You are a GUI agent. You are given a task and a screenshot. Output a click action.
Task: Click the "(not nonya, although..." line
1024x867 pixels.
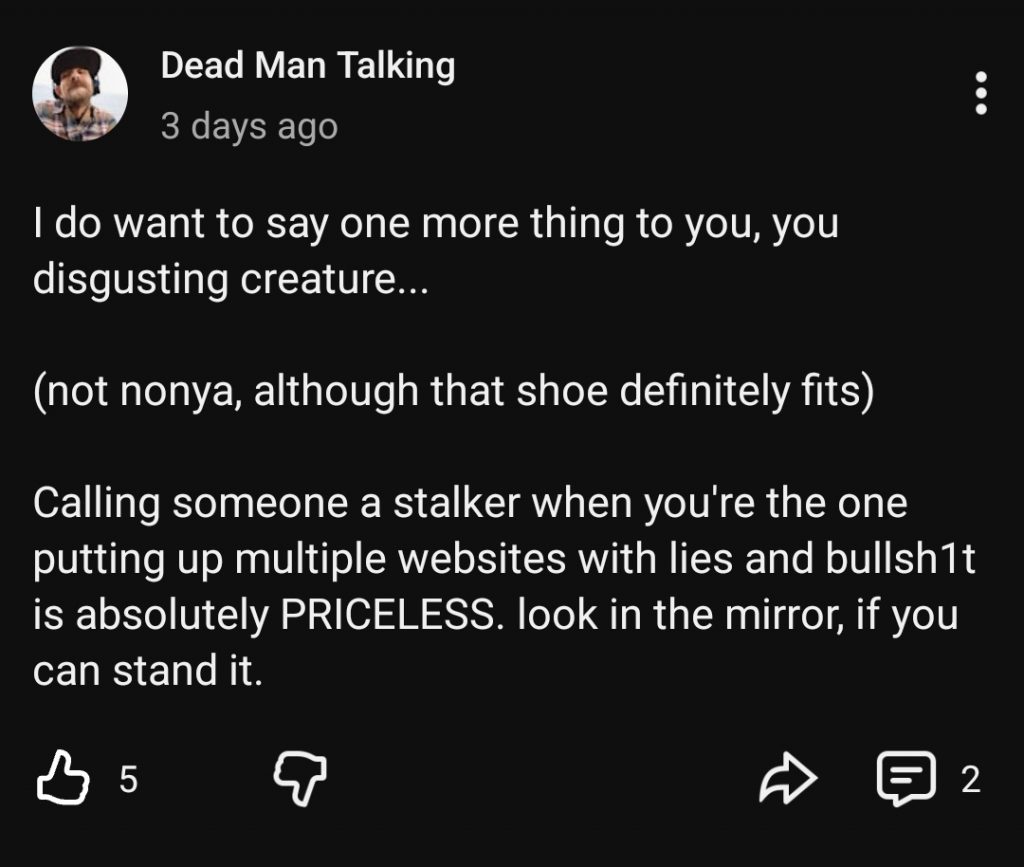453,391
